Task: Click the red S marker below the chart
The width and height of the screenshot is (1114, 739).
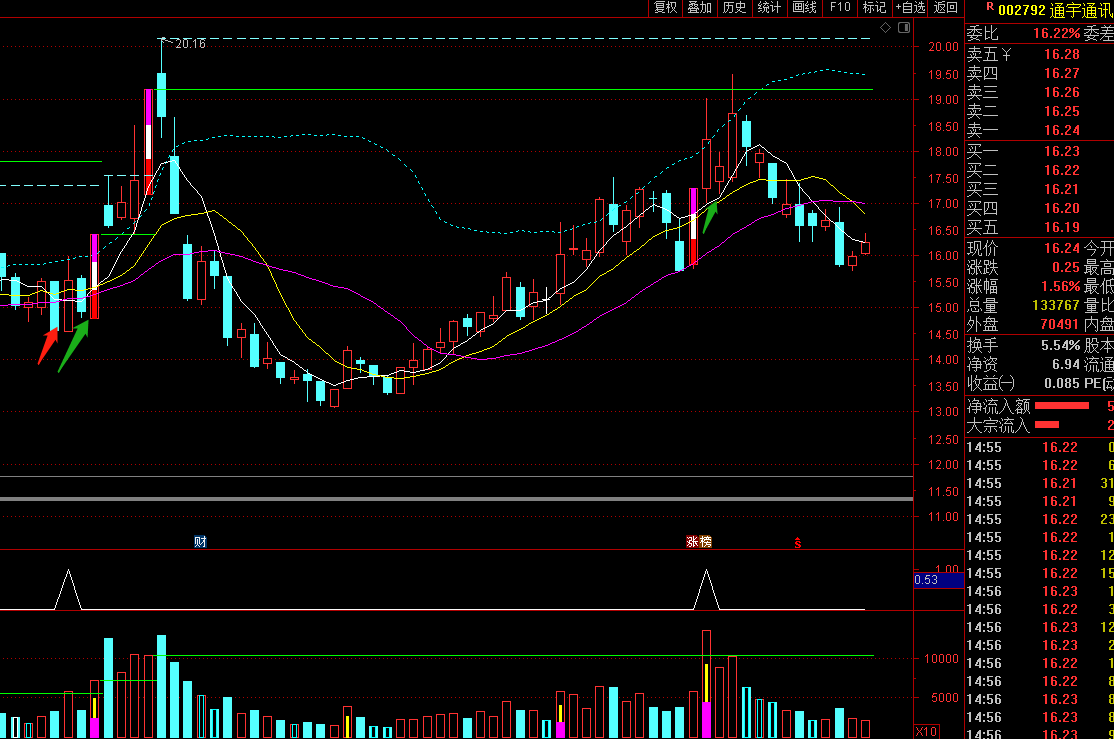Action: click(x=798, y=543)
